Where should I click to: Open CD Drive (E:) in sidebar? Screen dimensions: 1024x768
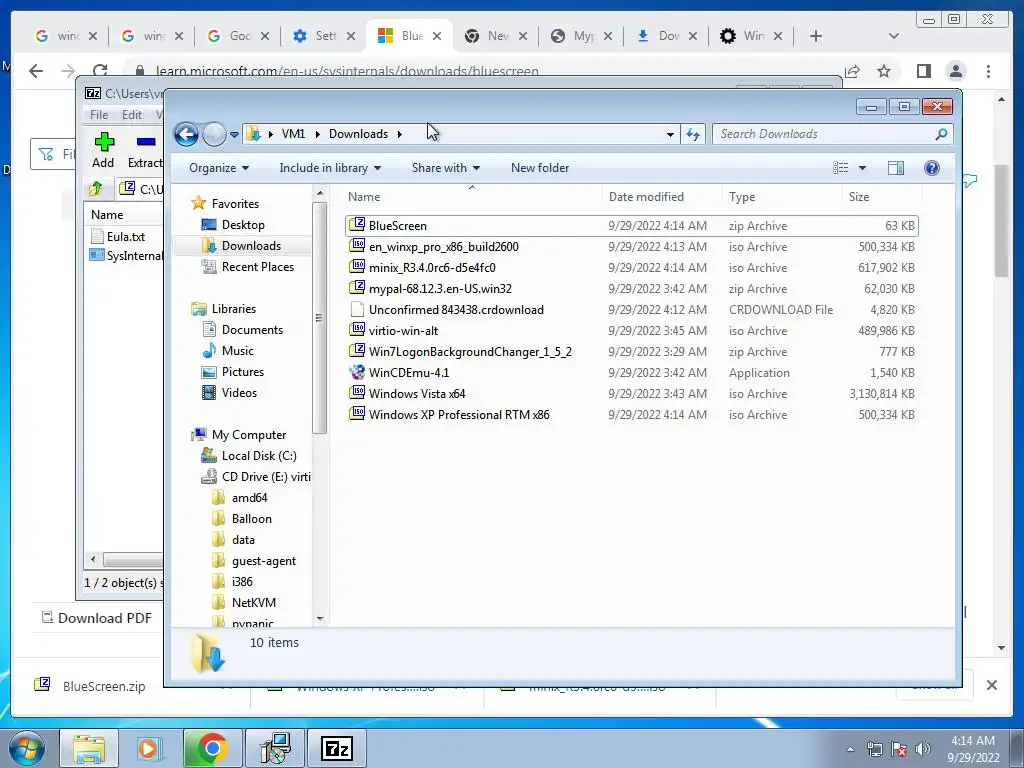click(266, 477)
